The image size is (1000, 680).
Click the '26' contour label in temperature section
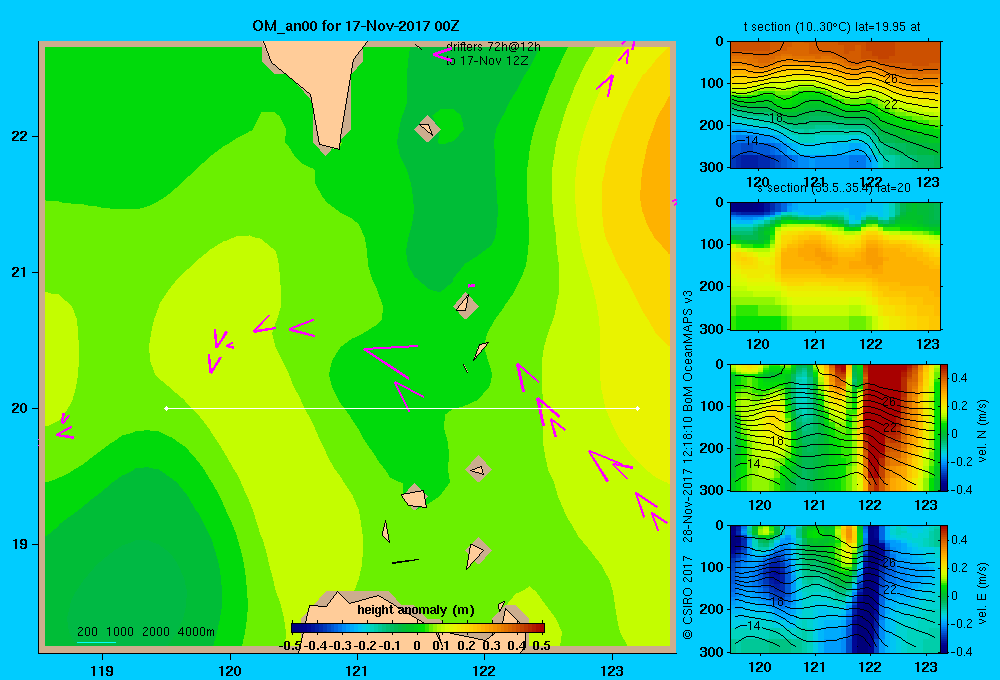[x=890, y=78]
